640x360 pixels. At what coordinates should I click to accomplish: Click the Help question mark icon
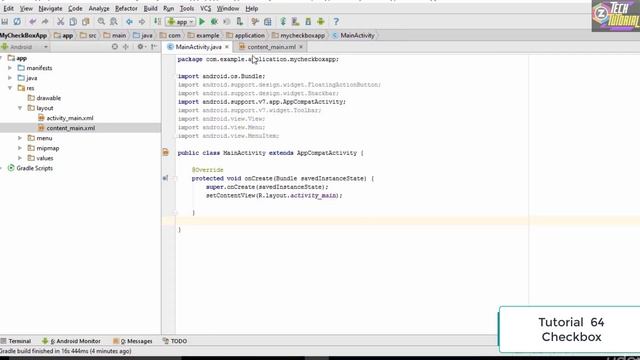point(336,22)
